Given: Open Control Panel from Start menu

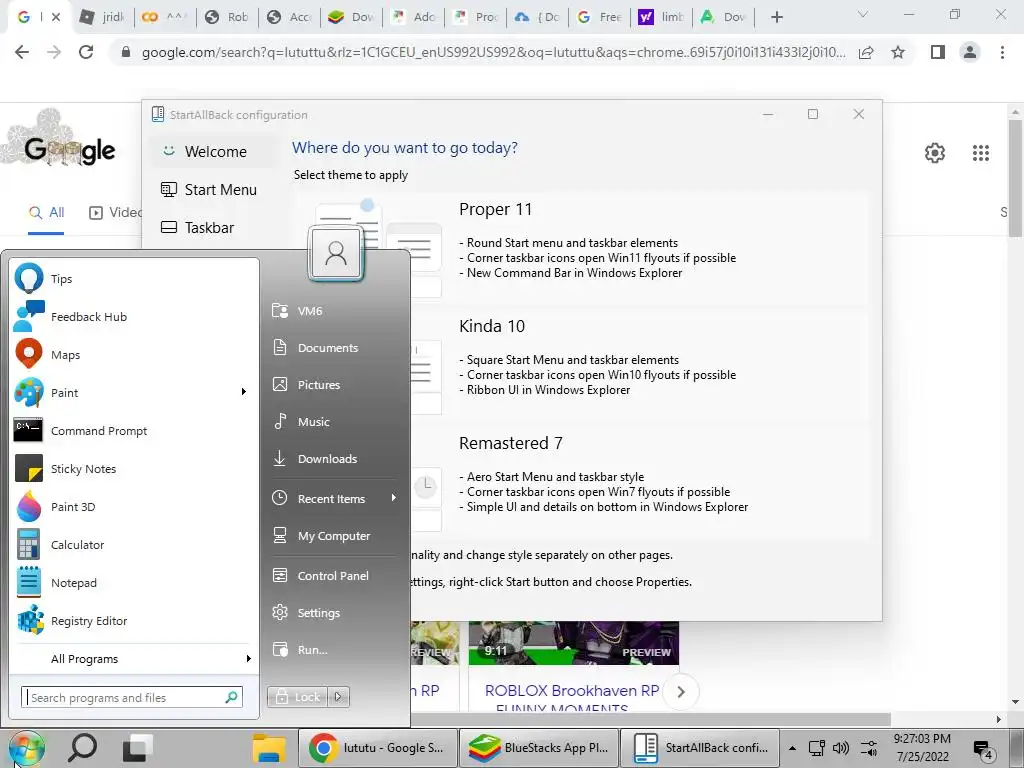Looking at the screenshot, I should coord(335,575).
